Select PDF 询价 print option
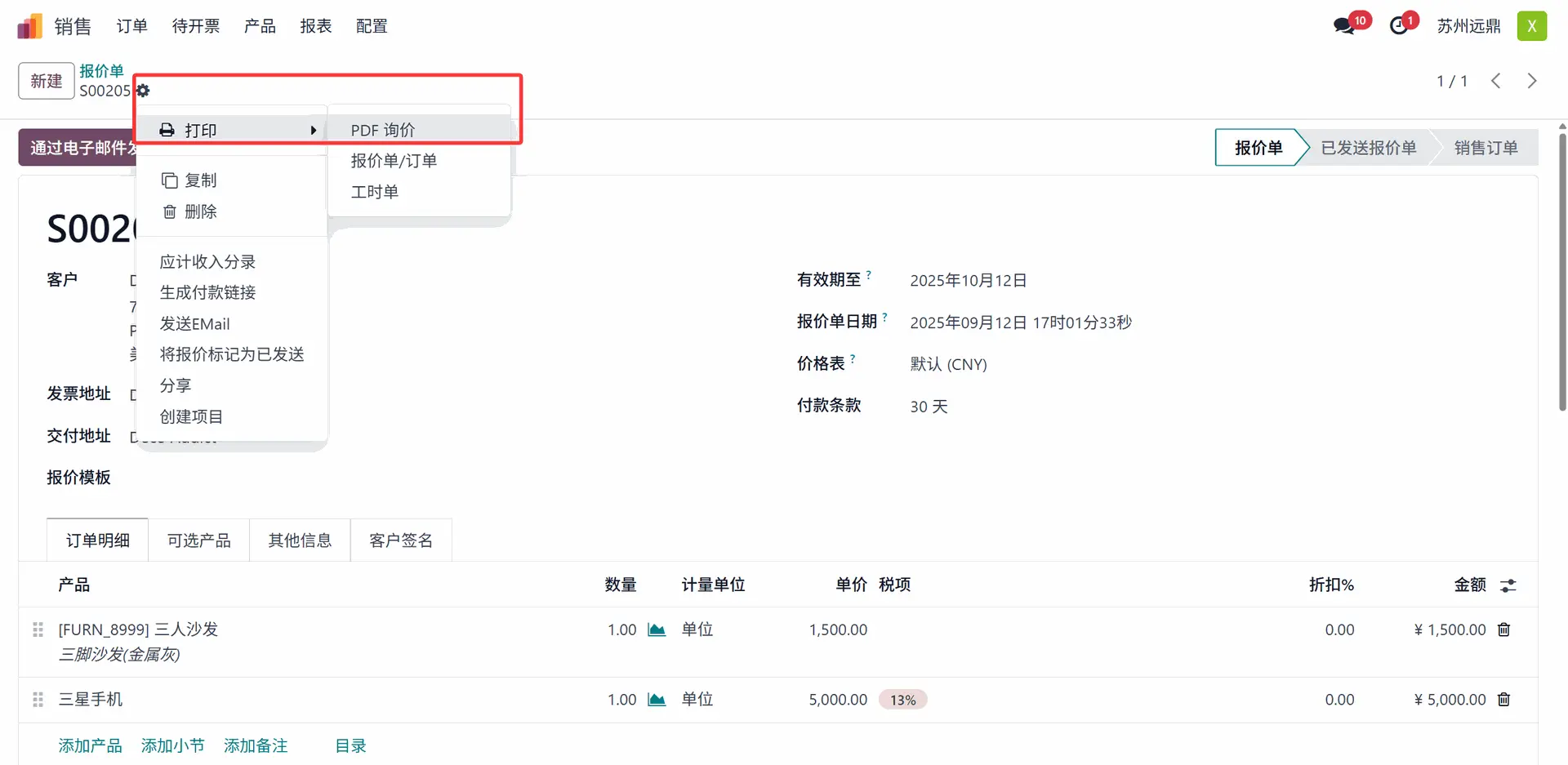This screenshot has width=1568, height=765. [383, 131]
